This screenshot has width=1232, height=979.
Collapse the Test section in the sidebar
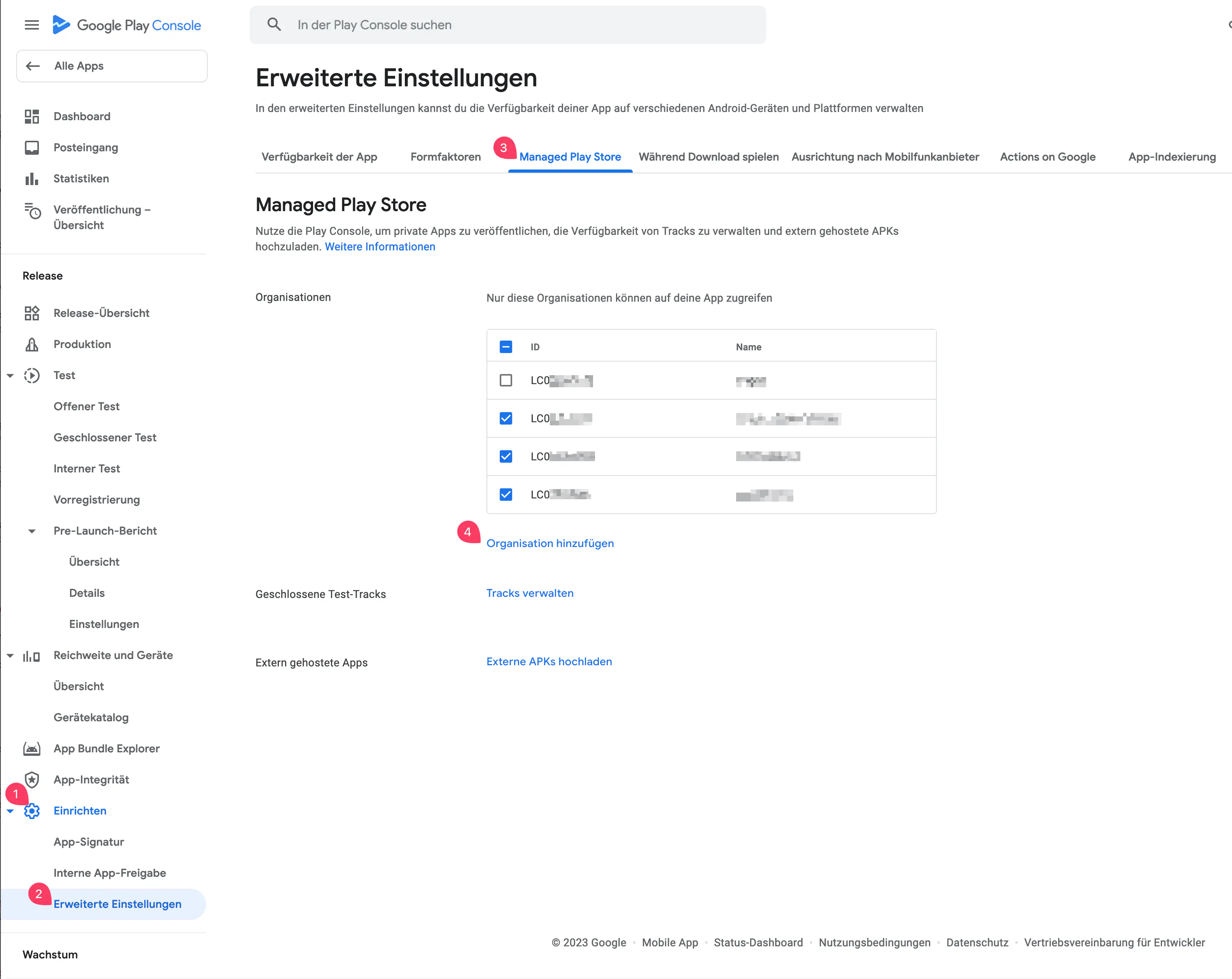pyautogui.click(x=10, y=375)
